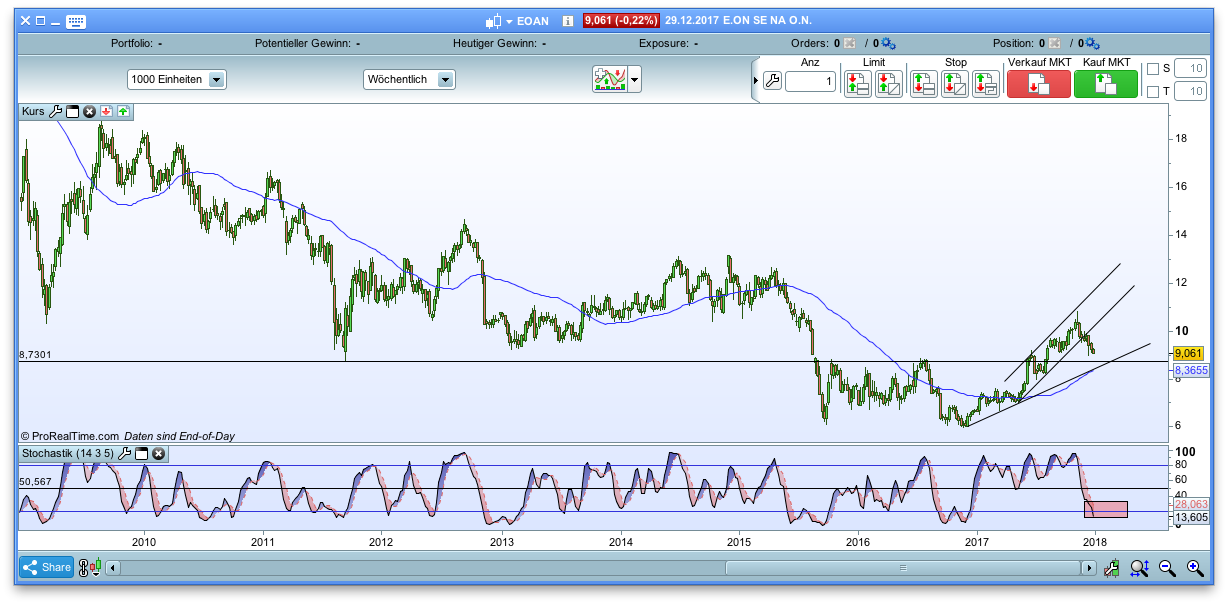1228x605 pixels.
Task: Click the Position settings gear icon
Action: point(1092,44)
